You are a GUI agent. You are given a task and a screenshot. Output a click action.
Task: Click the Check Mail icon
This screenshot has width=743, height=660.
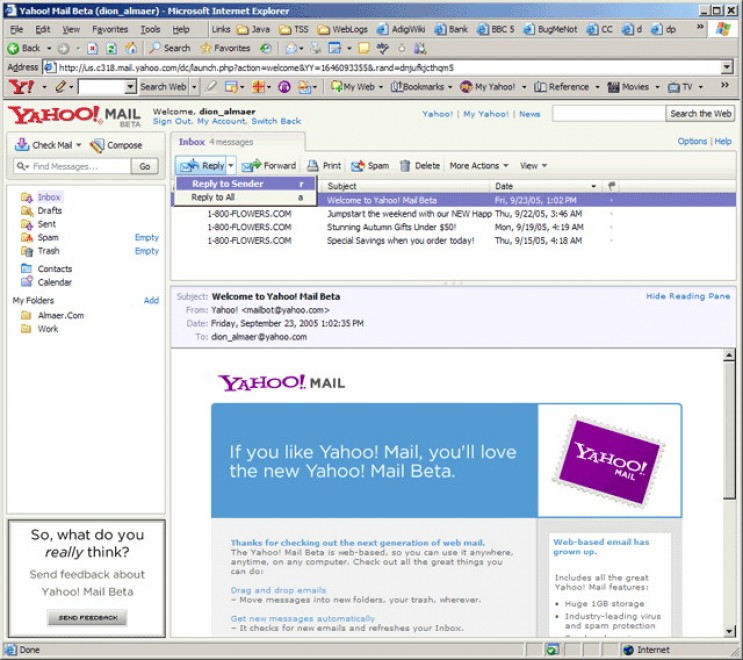[x=22, y=145]
